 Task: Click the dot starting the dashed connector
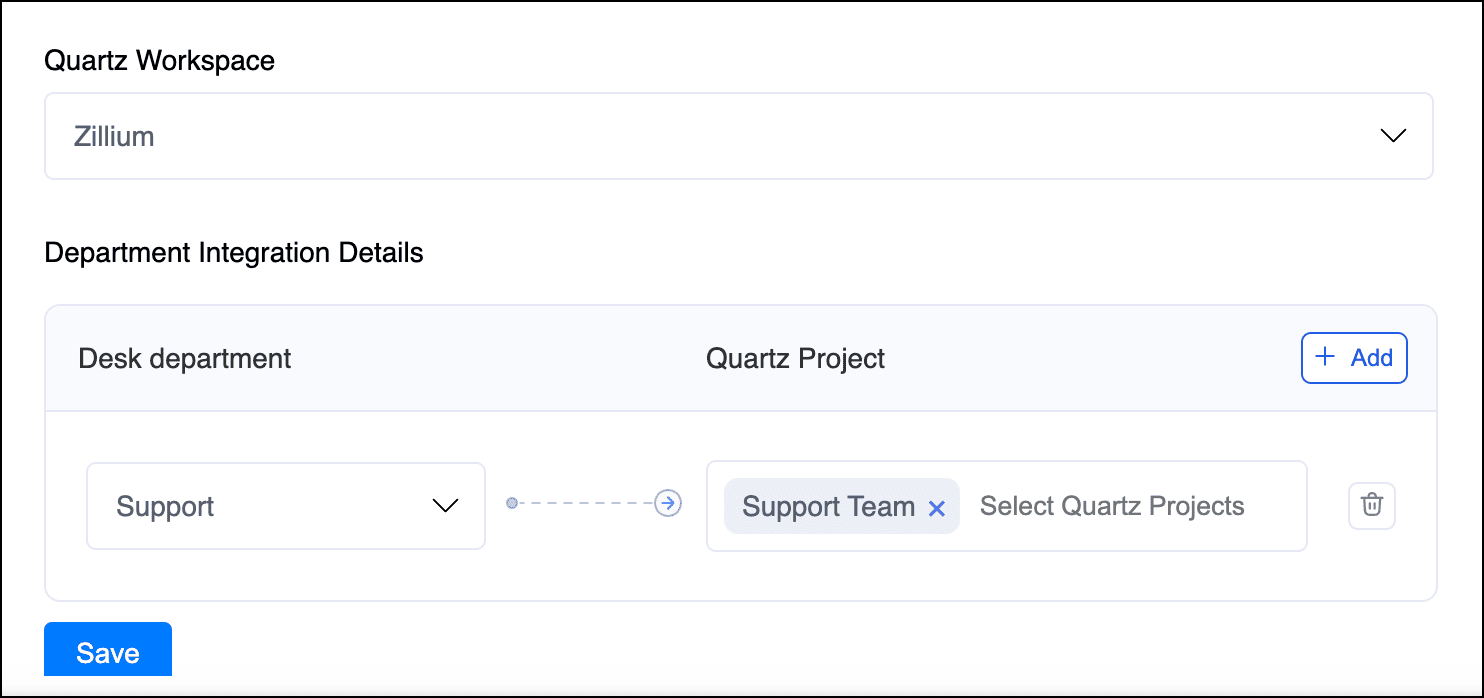pos(512,503)
